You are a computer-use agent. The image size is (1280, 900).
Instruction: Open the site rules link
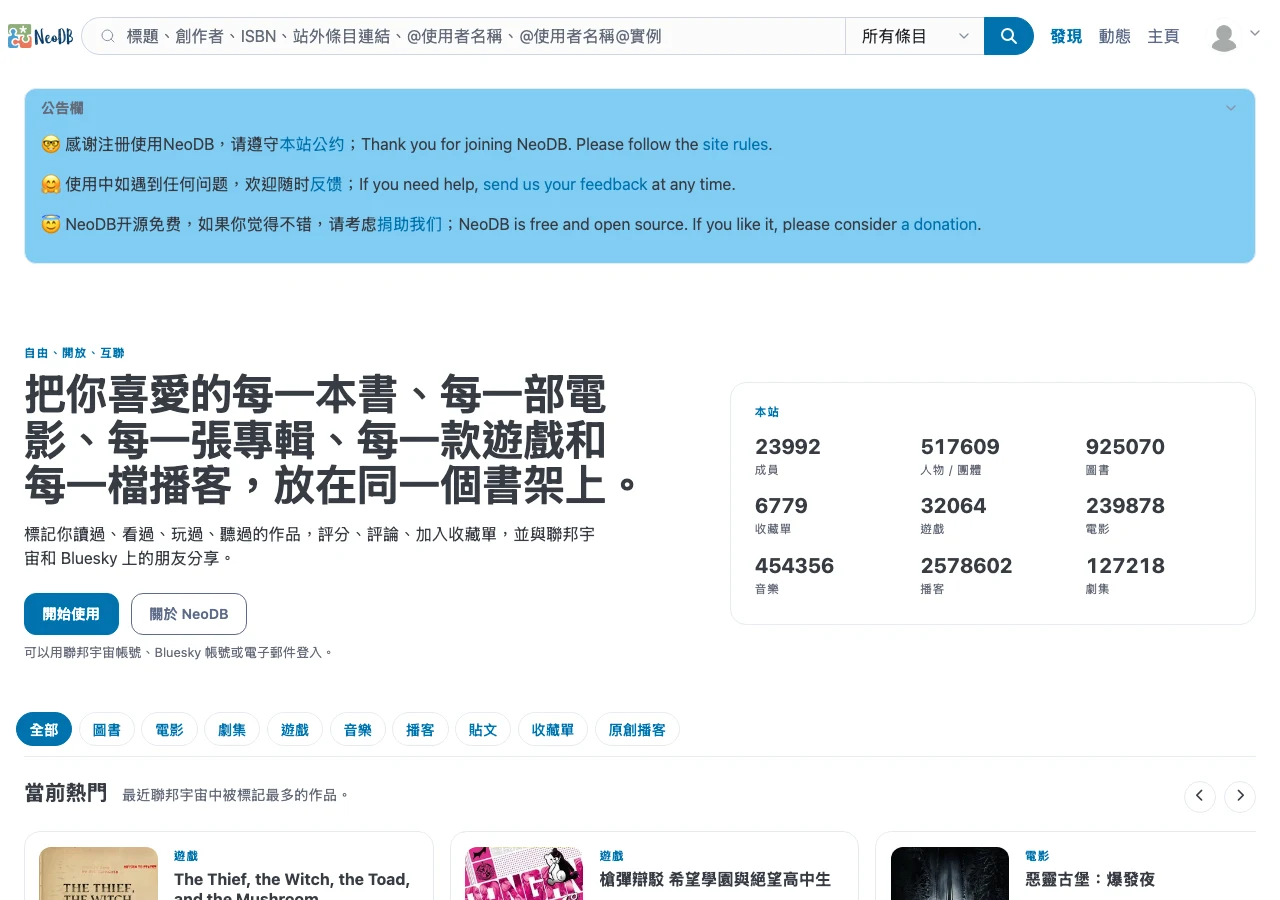tap(735, 144)
